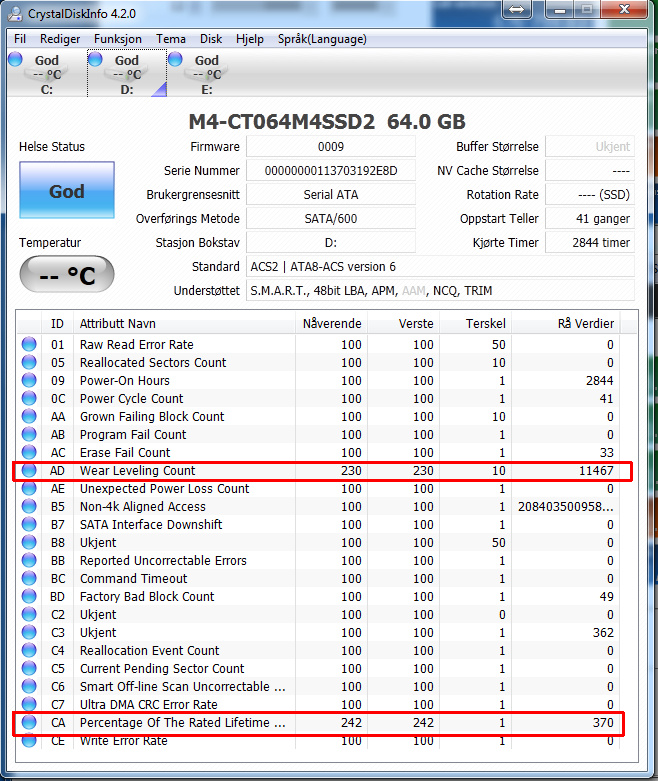Click status icon for SATA Interface Downshift
This screenshot has height=781, width=658.
29,524
